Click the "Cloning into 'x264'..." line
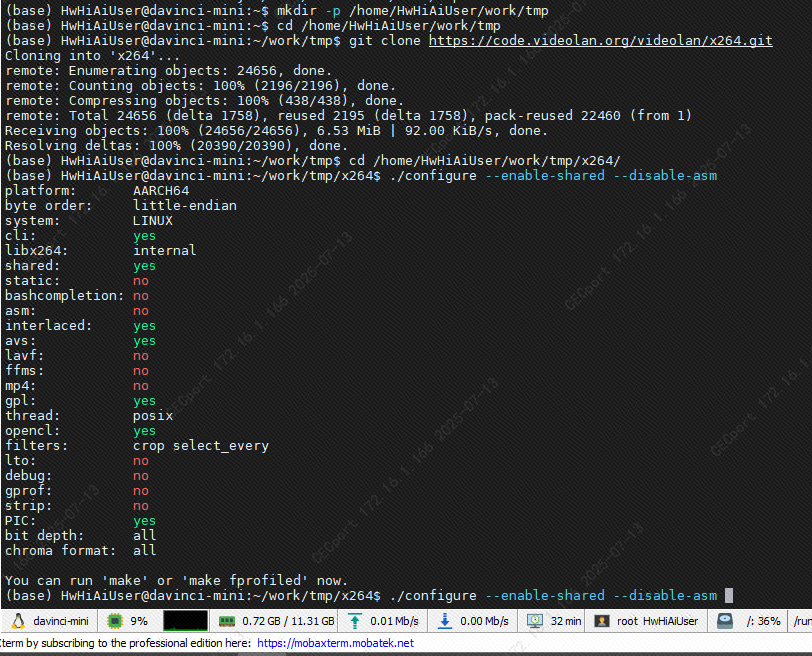The height and width of the screenshot is (656, 812). coord(92,55)
